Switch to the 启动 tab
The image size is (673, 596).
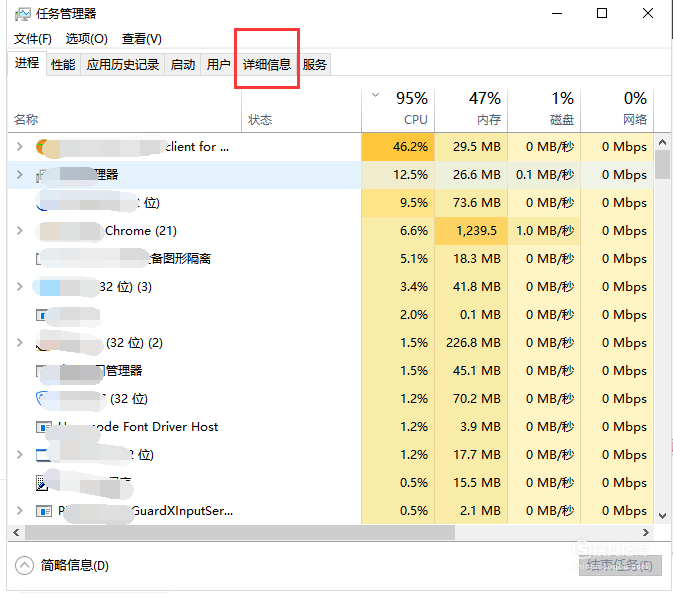(x=183, y=65)
